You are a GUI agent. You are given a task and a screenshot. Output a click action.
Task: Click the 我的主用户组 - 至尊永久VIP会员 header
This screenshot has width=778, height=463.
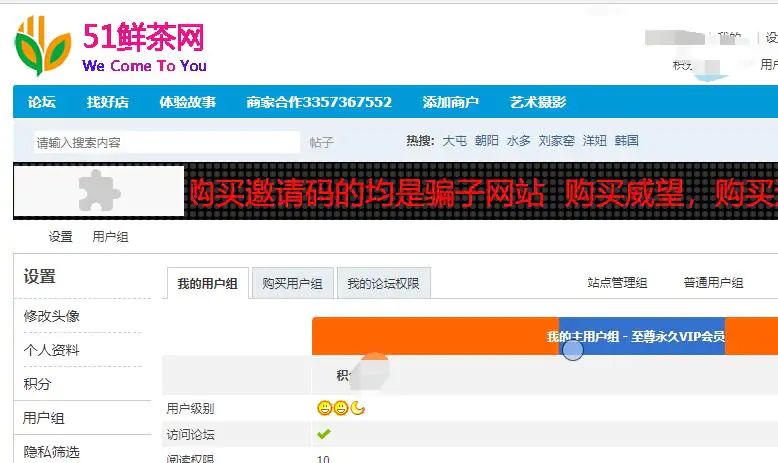636,336
